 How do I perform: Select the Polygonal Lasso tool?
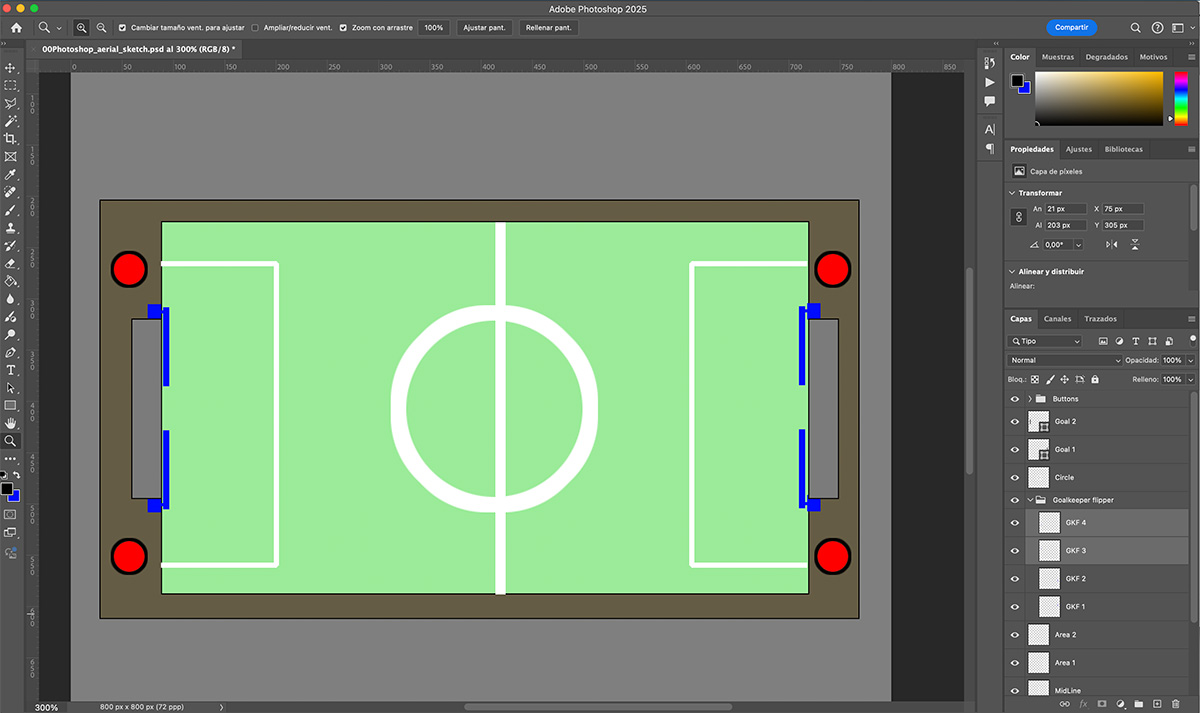pos(11,103)
